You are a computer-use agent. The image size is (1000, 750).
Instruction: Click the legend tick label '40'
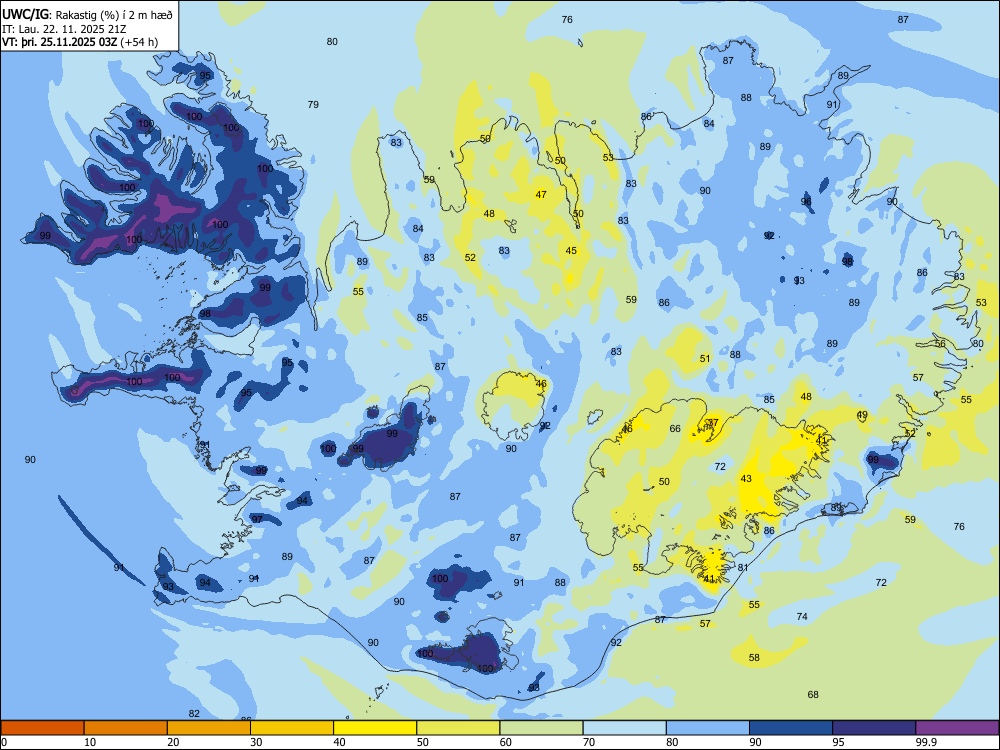click(x=339, y=742)
